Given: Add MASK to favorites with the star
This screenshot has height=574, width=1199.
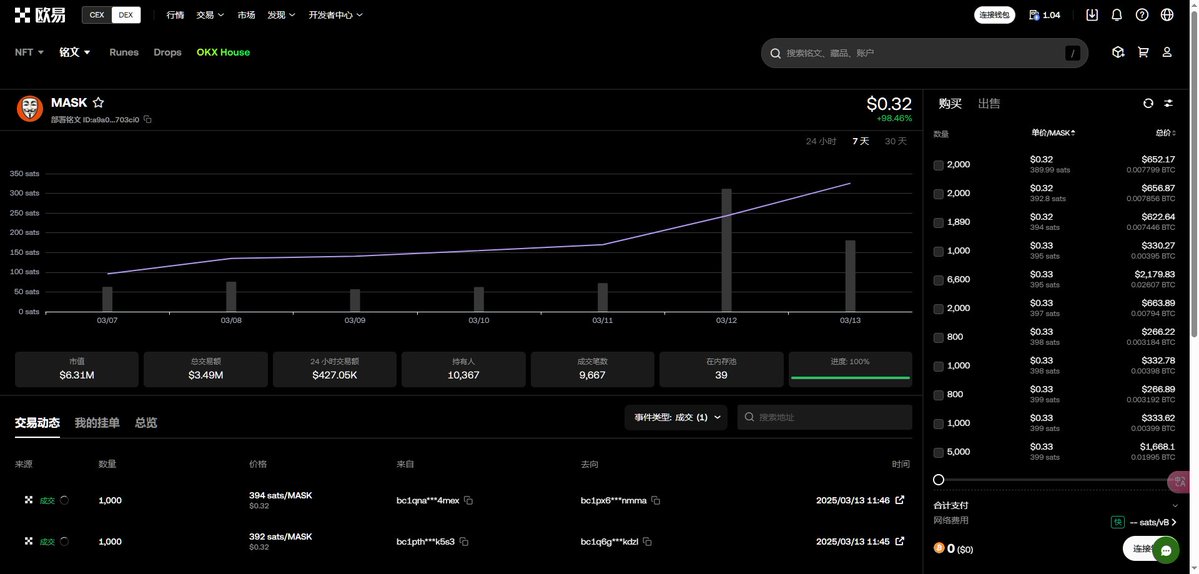Looking at the screenshot, I should [99, 102].
